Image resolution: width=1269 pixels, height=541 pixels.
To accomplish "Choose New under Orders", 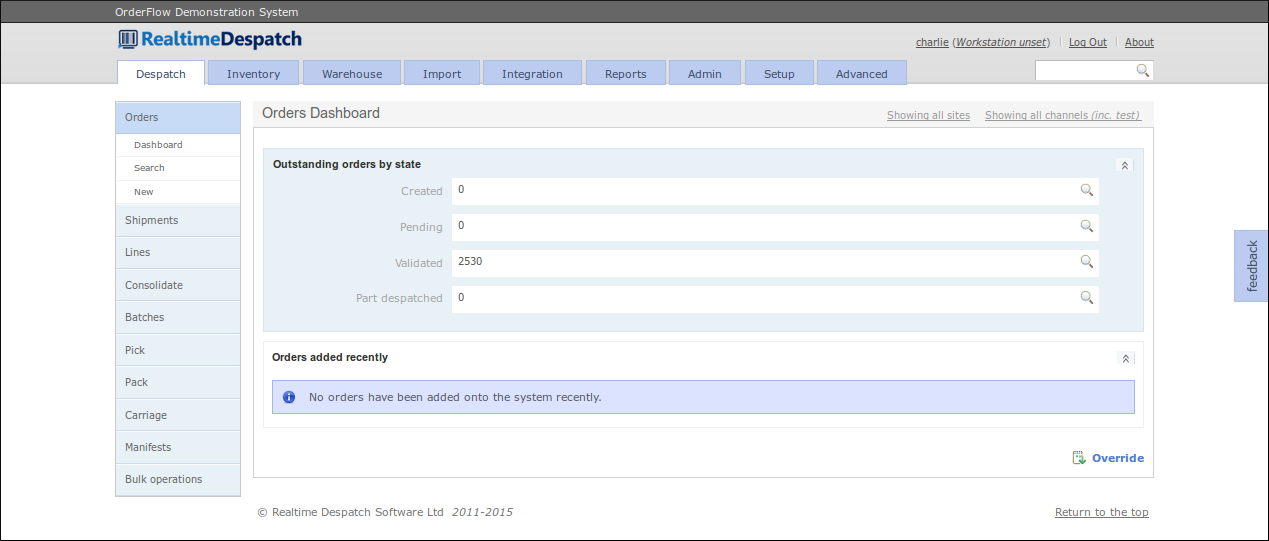I will (x=178, y=192).
